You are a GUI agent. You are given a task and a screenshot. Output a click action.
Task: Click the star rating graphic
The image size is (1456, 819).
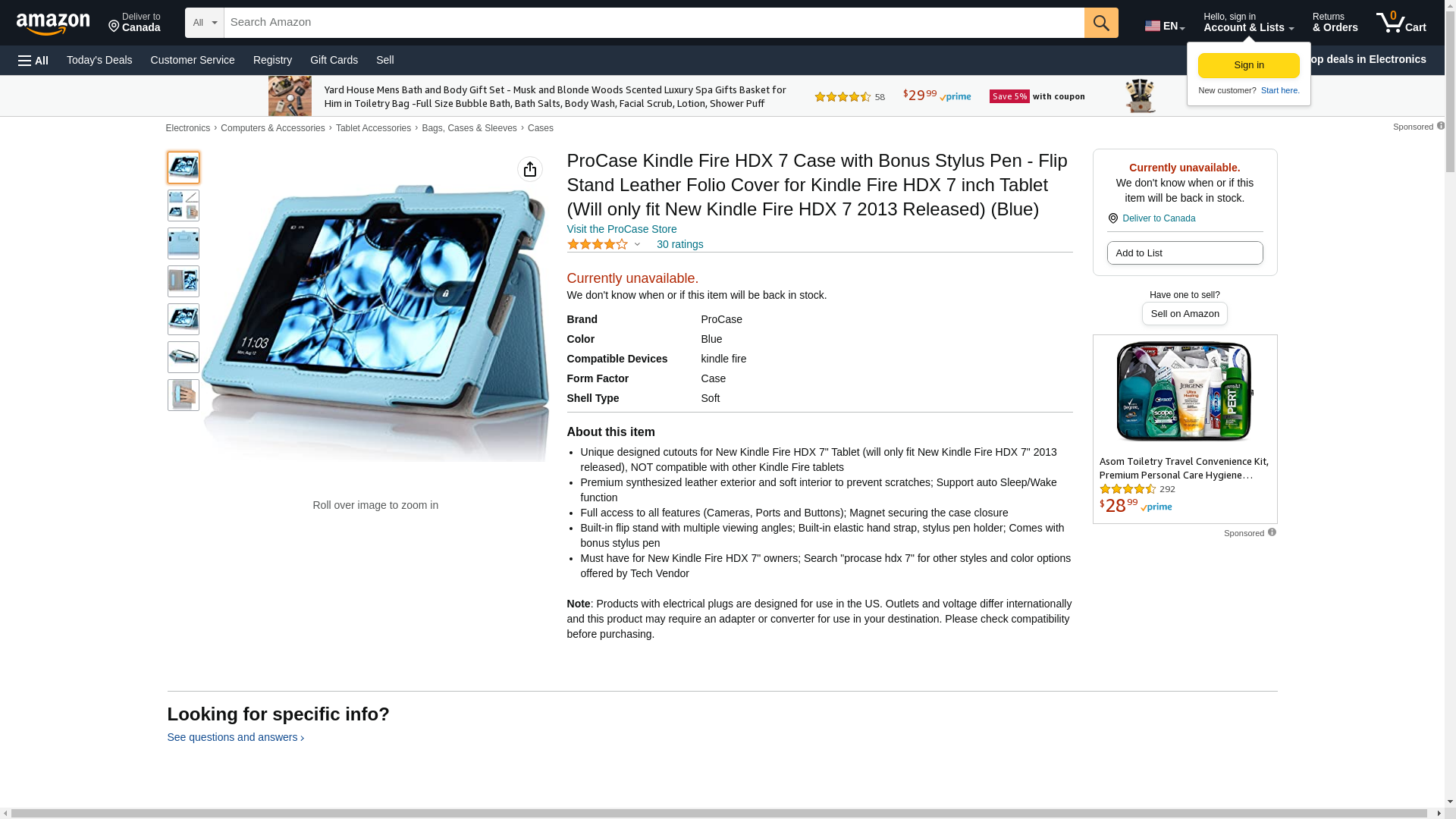598,244
